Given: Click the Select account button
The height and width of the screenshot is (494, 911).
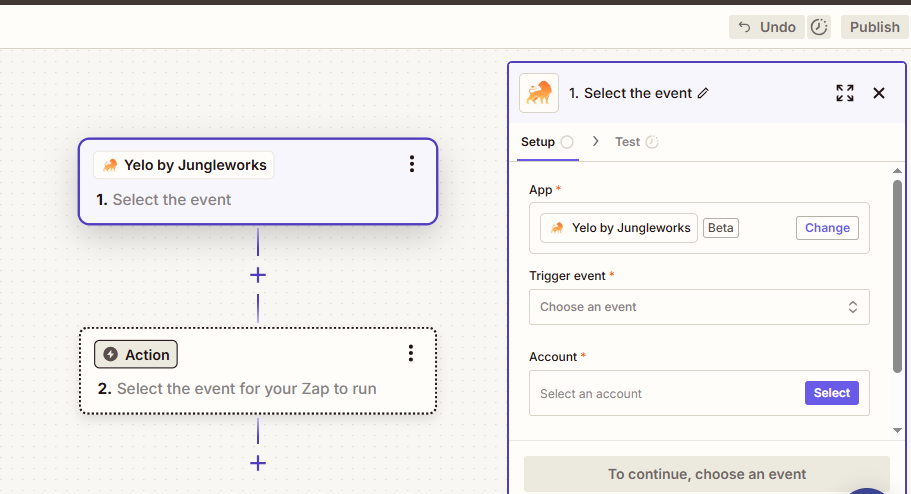Looking at the screenshot, I should click(x=831, y=393).
